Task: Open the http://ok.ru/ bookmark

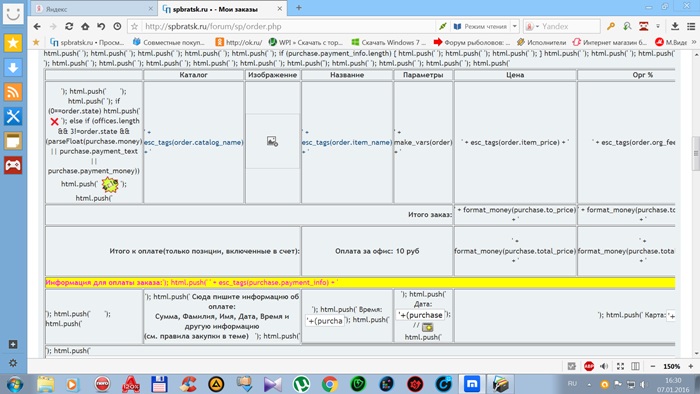Action: (x=238, y=42)
